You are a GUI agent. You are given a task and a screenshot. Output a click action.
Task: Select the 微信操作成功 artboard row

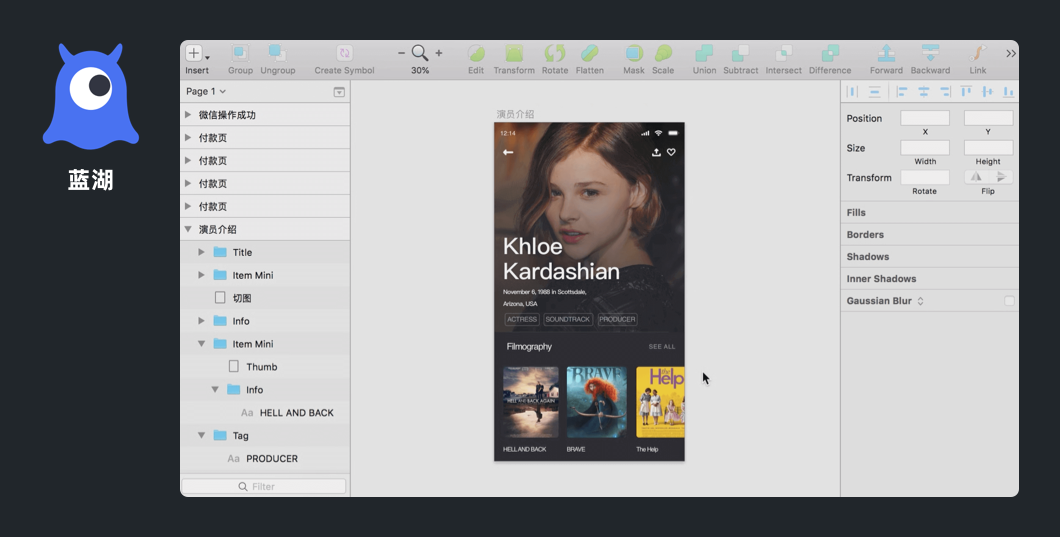[x=265, y=115]
